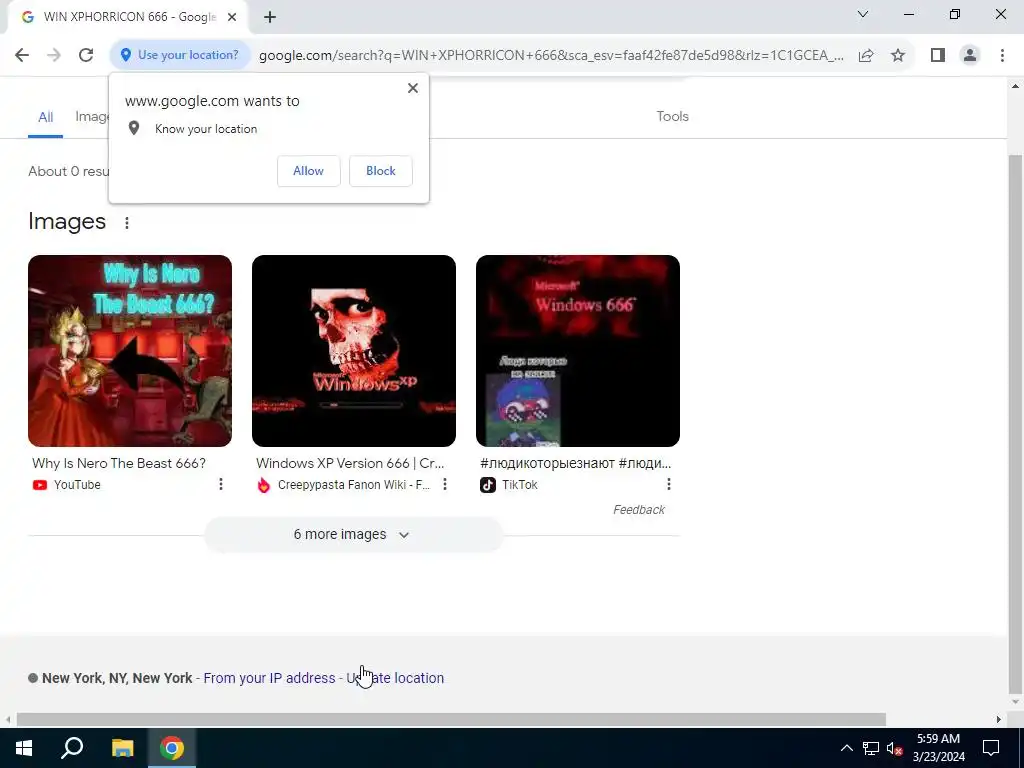Click the vertical scrollbar thumb
The width and height of the screenshot is (1024, 768).
1015,424
